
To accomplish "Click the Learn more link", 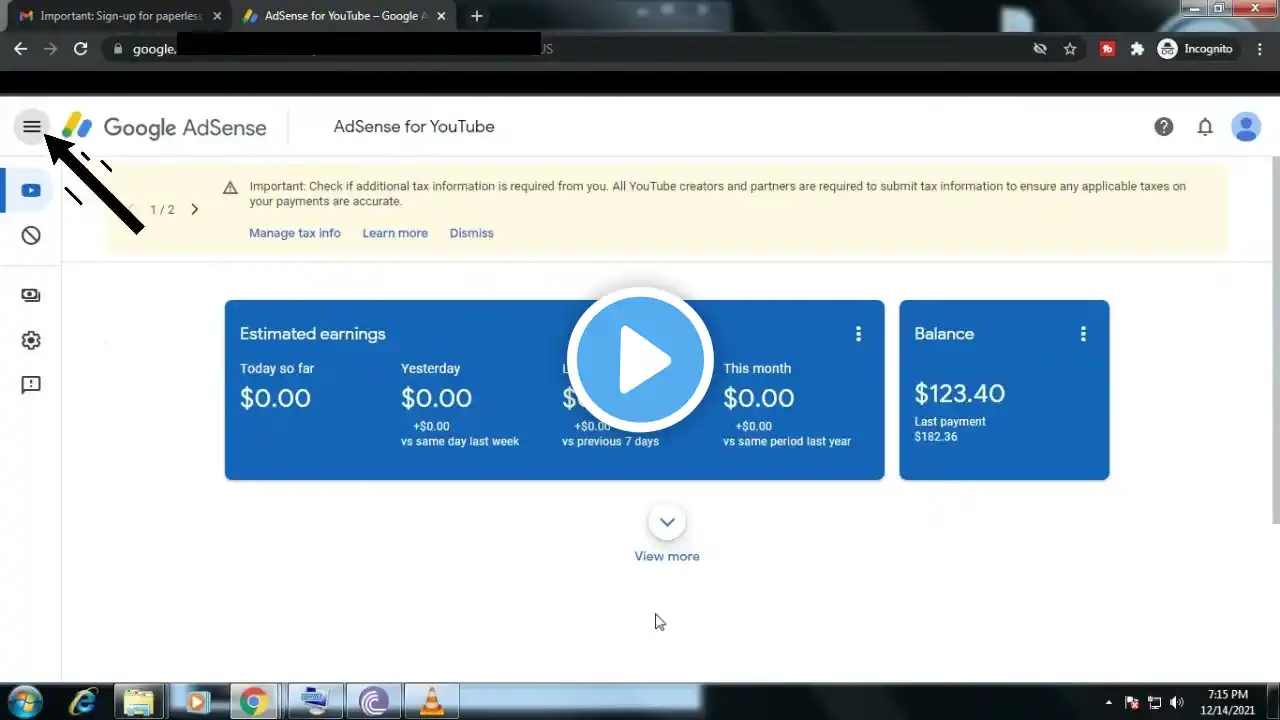I will [395, 233].
